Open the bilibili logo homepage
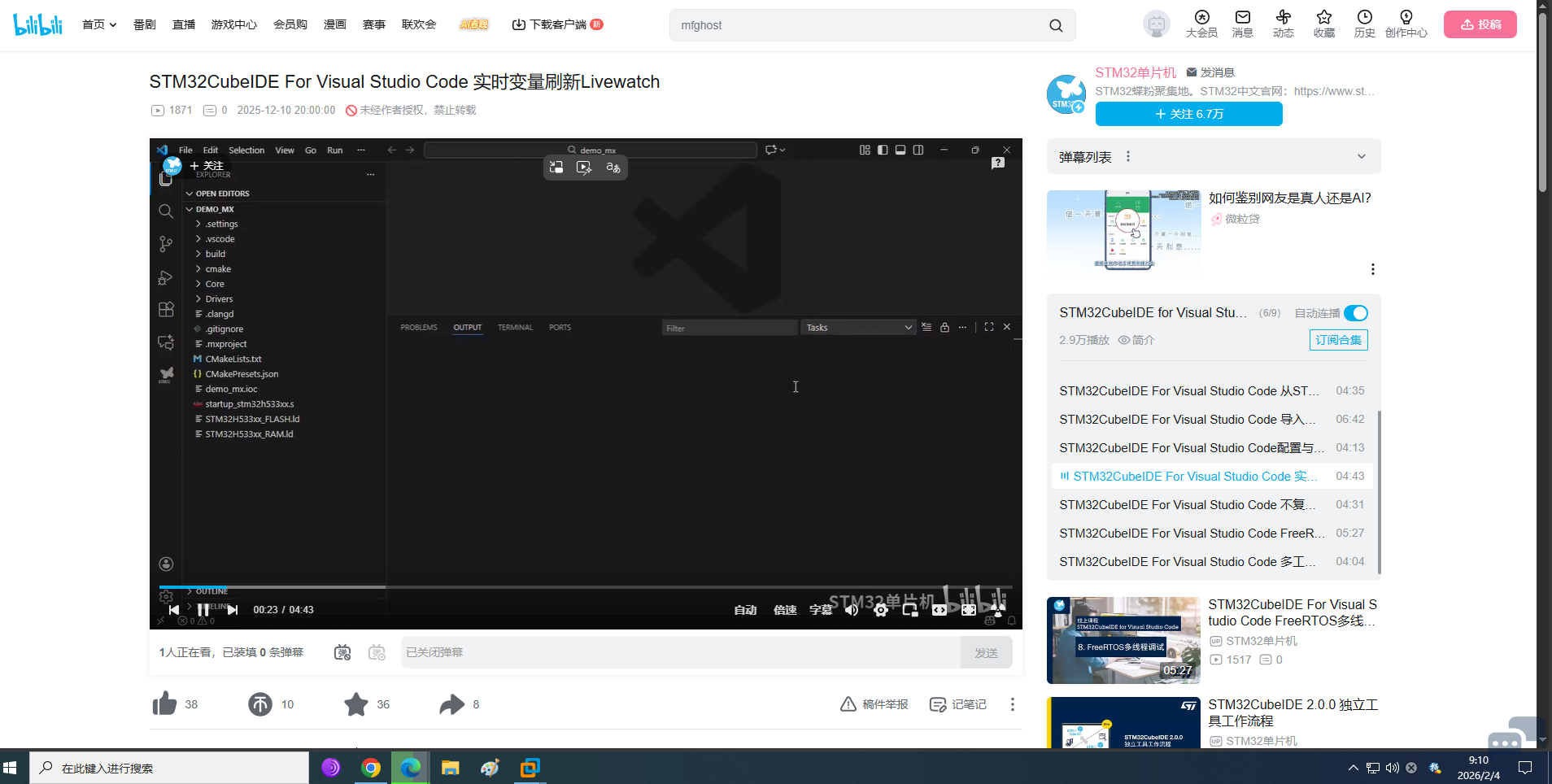This screenshot has width=1552, height=784. click(38, 24)
